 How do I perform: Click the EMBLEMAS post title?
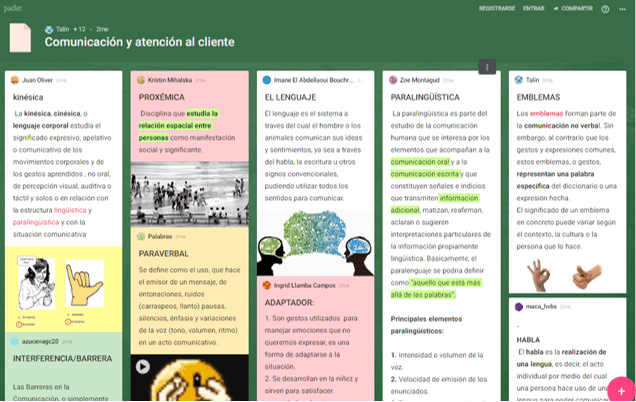tap(538, 97)
